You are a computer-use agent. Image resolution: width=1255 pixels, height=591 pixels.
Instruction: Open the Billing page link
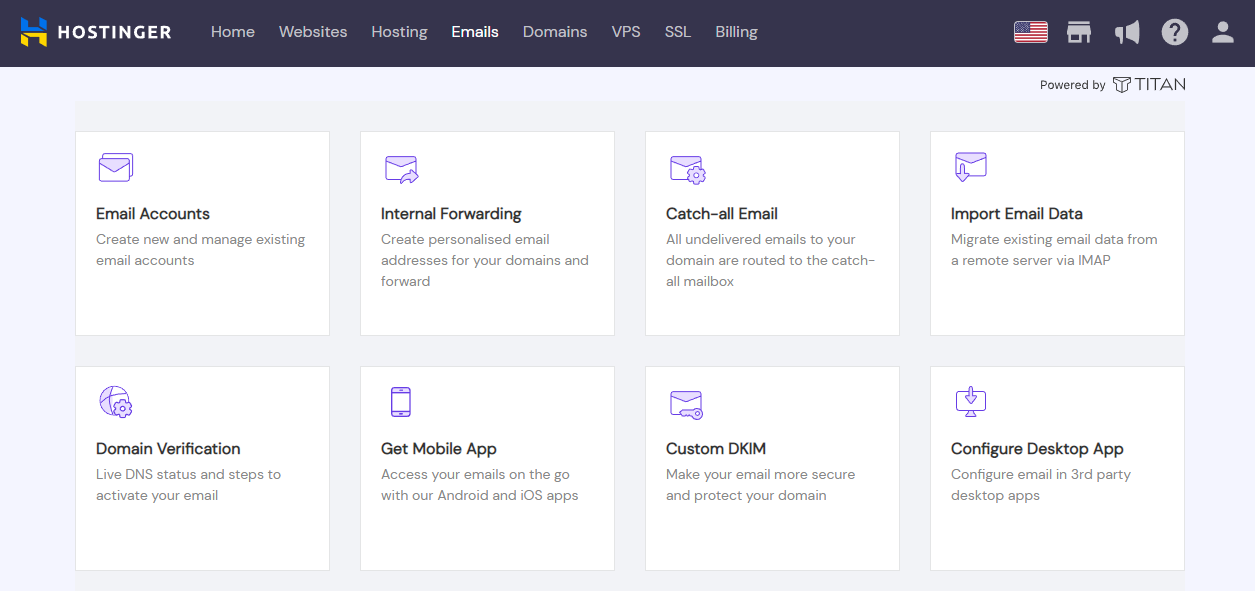[736, 32]
